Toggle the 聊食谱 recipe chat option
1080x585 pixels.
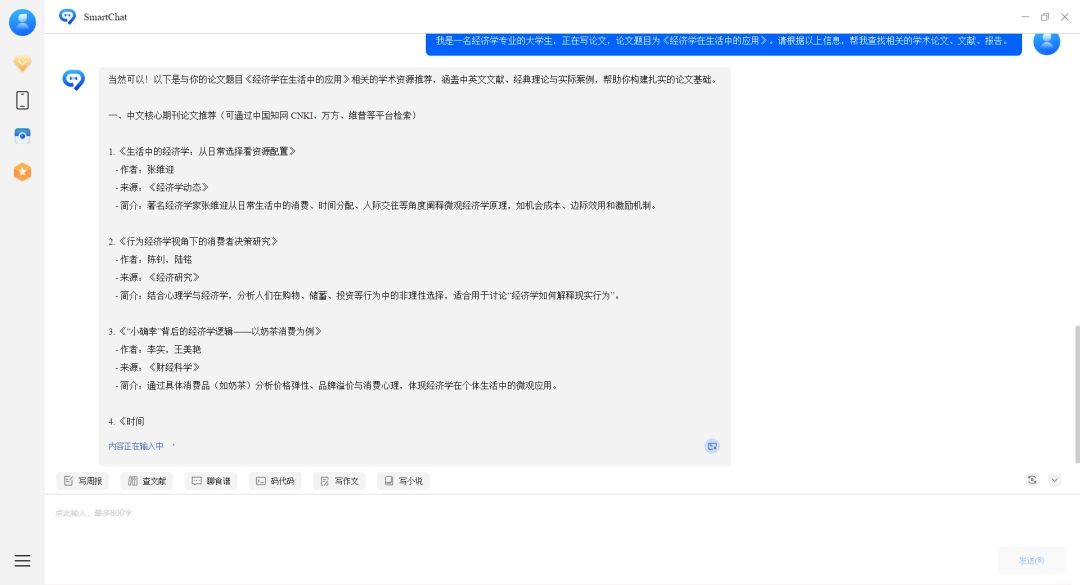(x=211, y=480)
